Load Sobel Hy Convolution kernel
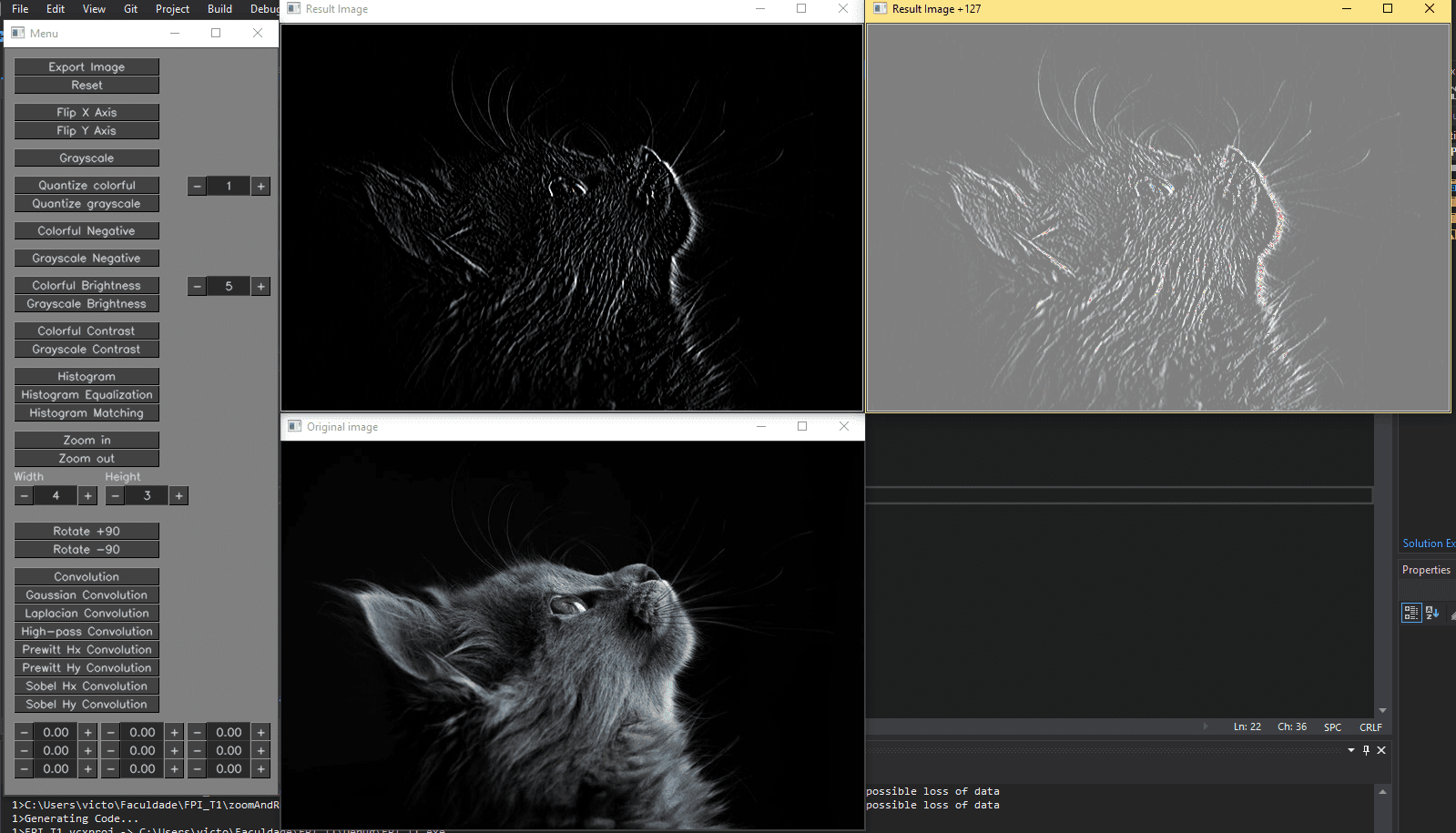The image size is (1456, 833). (x=87, y=704)
